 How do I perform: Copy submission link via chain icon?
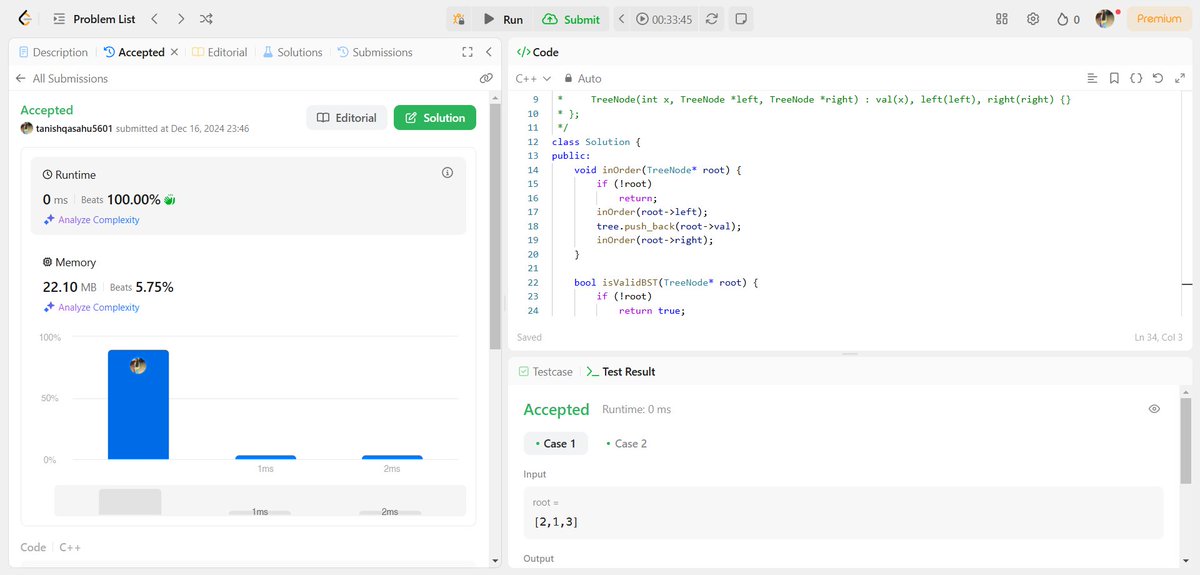pyautogui.click(x=486, y=78)
